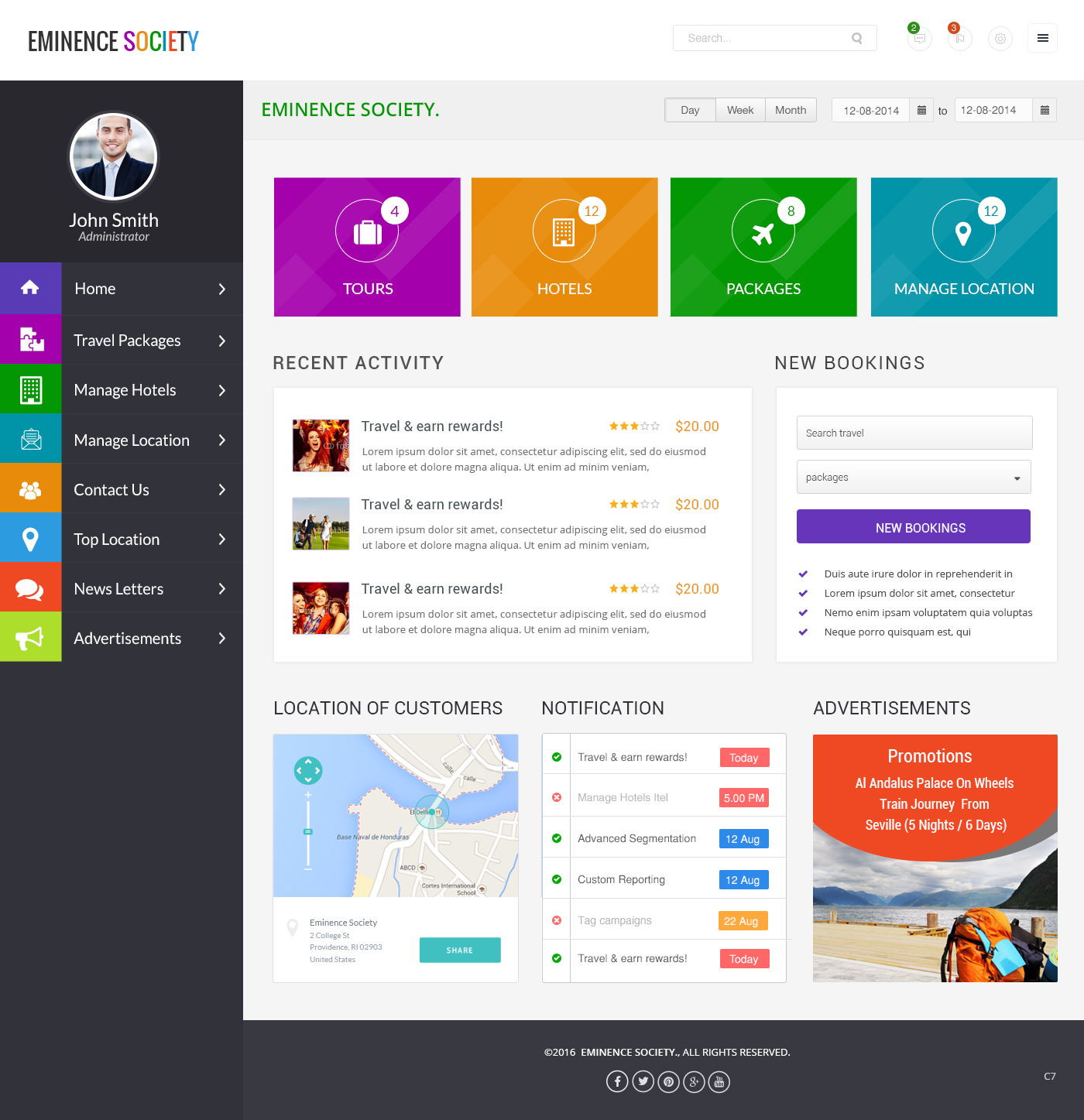Screen dimensions: 1084x1120
Task: Toggle the checkmark beside Lorem ipsum dolor sit
Action: [803, 593]
